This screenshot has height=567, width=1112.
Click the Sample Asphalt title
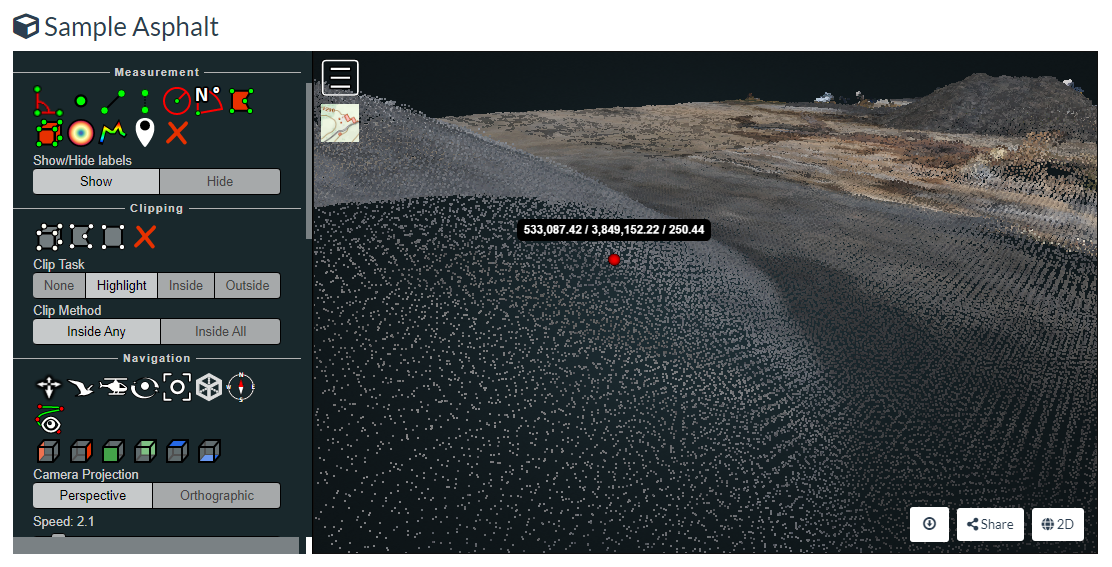[132, 27]
